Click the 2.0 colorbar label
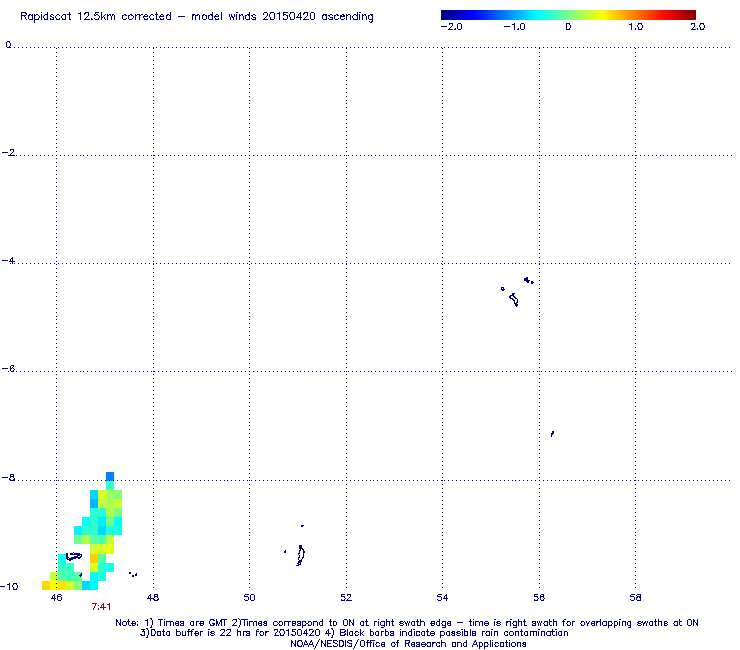This screenshot has width=740, height=650. (x=698, y=27)
